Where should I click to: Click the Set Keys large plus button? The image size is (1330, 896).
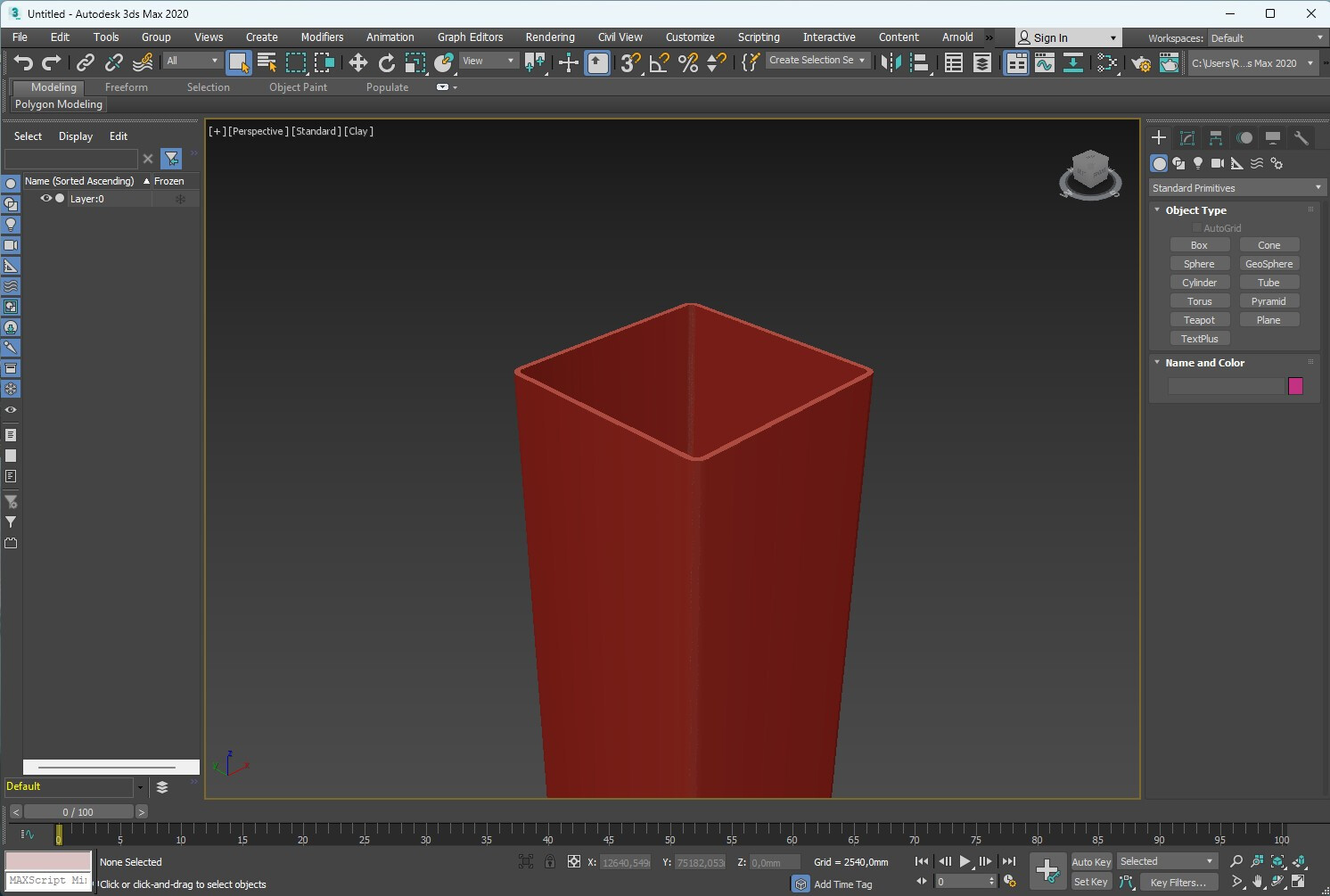point(1047,871)
